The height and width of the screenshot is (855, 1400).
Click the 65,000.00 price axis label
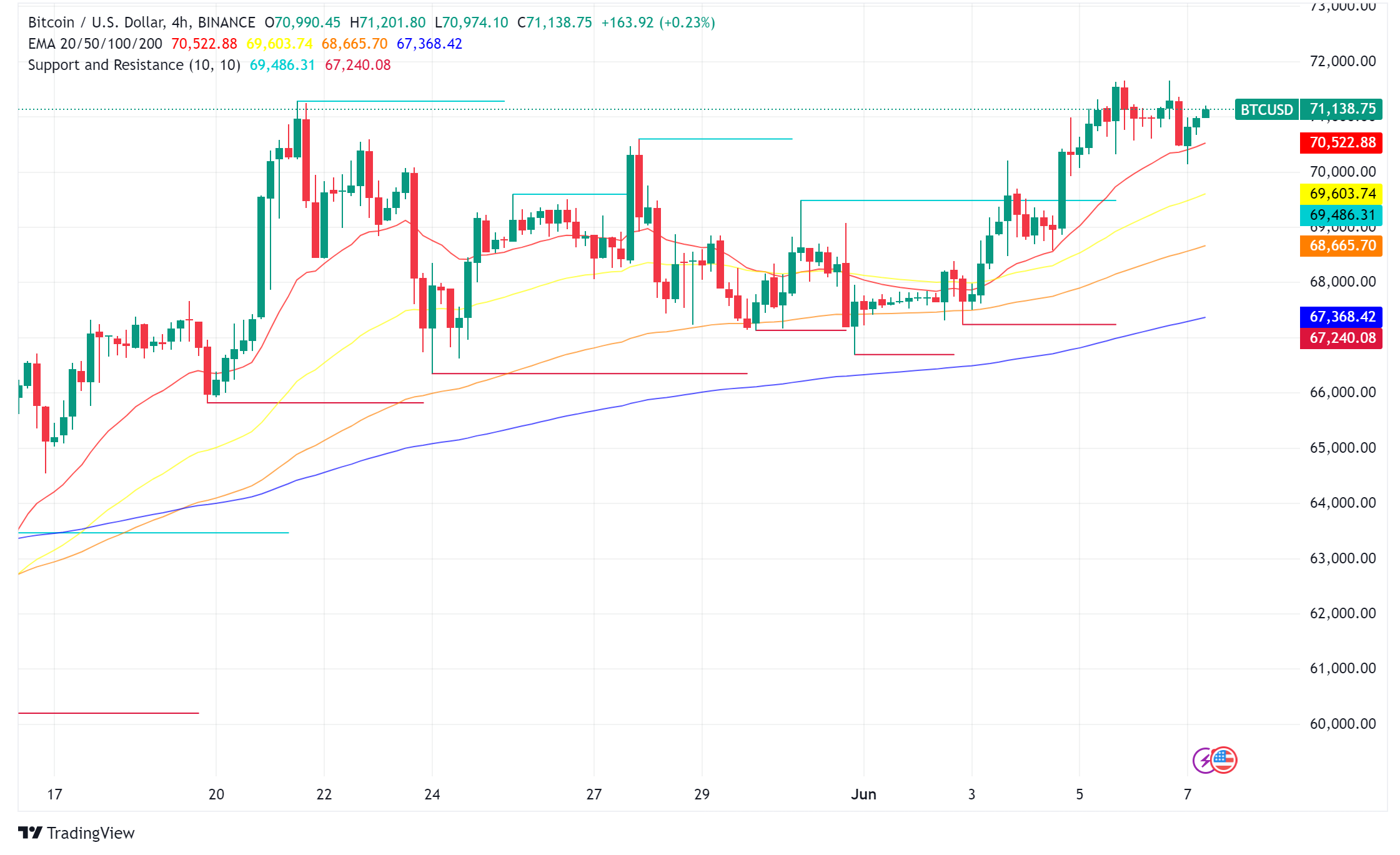tap(1343, 448)
